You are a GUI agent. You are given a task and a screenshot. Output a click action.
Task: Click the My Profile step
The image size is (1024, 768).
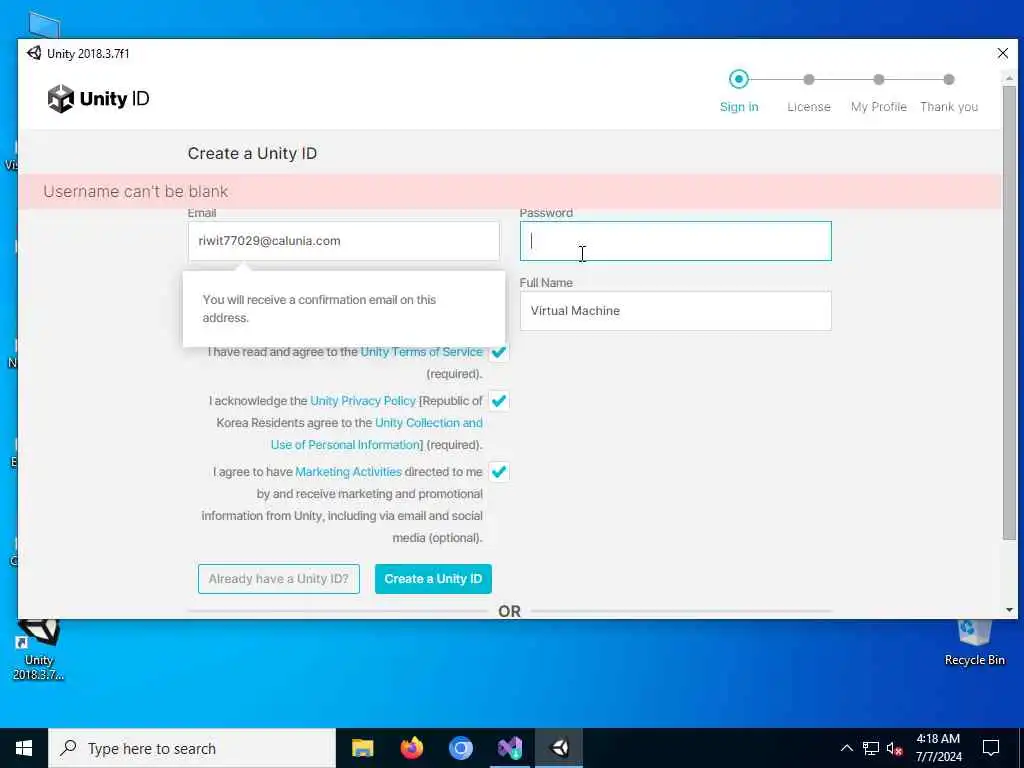pos(878,91)
